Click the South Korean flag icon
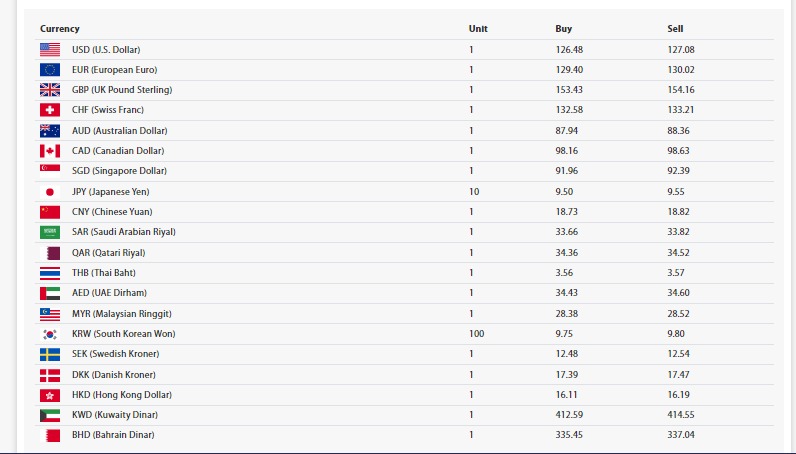The height and width of the screenshot is (454, 796). (50, 334)
